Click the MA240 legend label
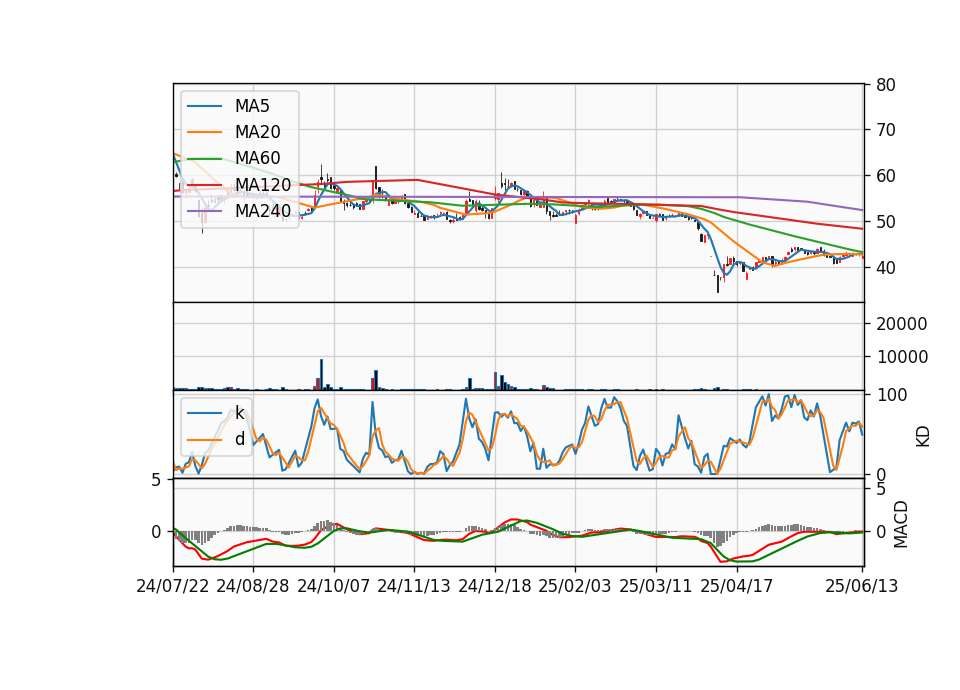The width and height of the screenshot is (960, 690). pos(263,211)
